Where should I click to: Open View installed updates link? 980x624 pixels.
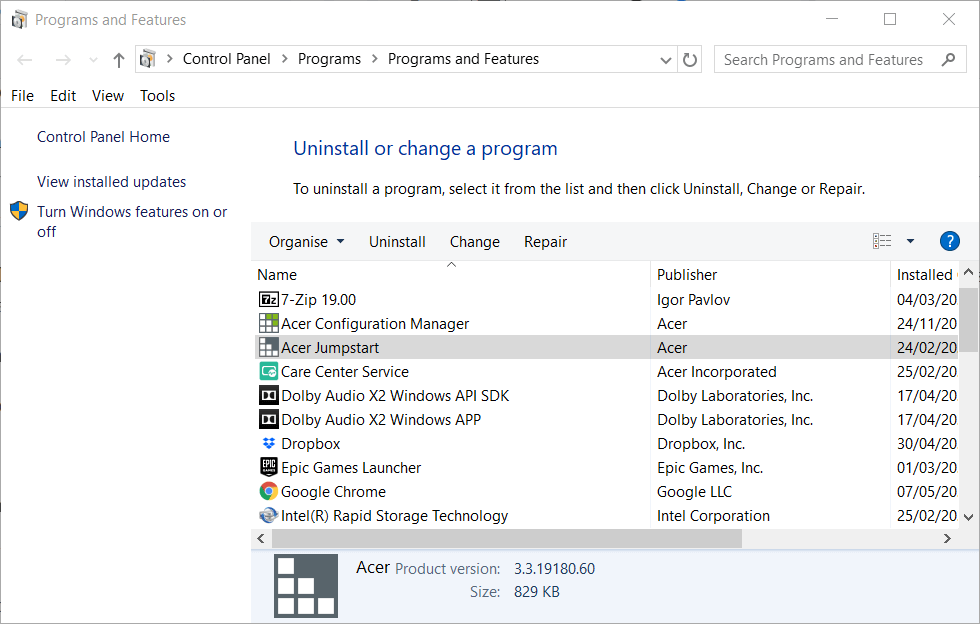click(111, 182)
